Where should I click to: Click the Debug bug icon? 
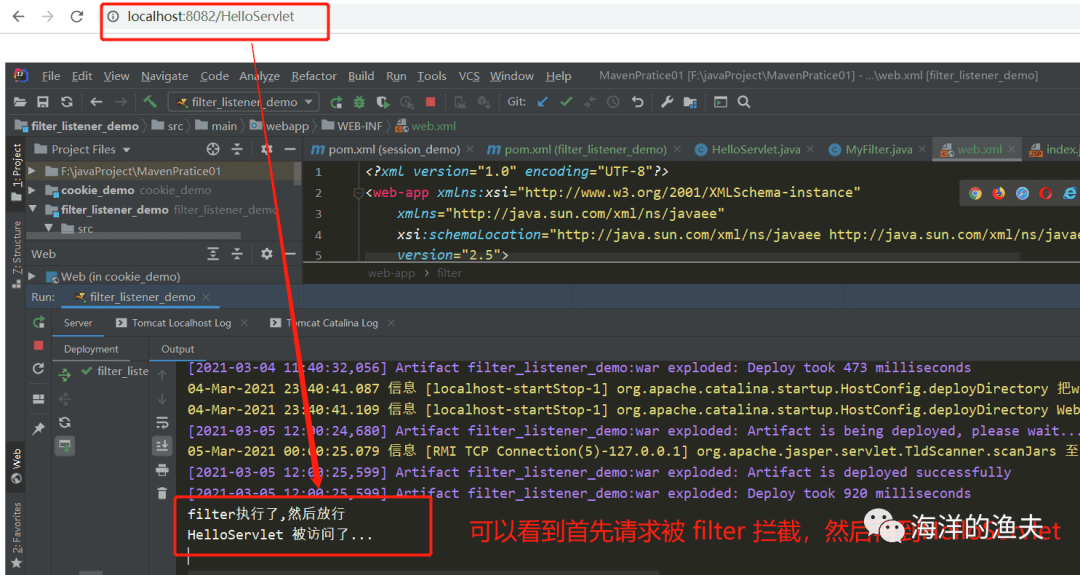coord(359,102)
